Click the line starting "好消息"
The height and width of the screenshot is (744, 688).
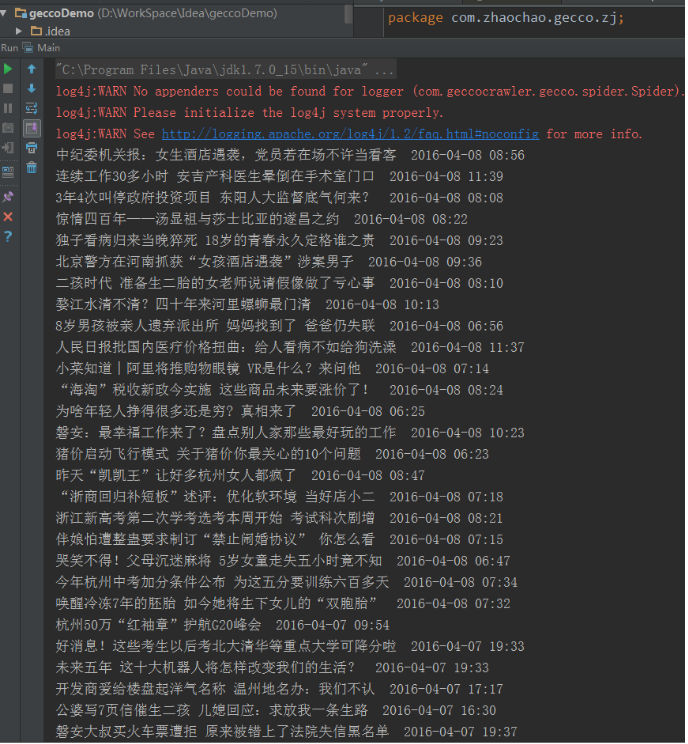pos(290,647)
